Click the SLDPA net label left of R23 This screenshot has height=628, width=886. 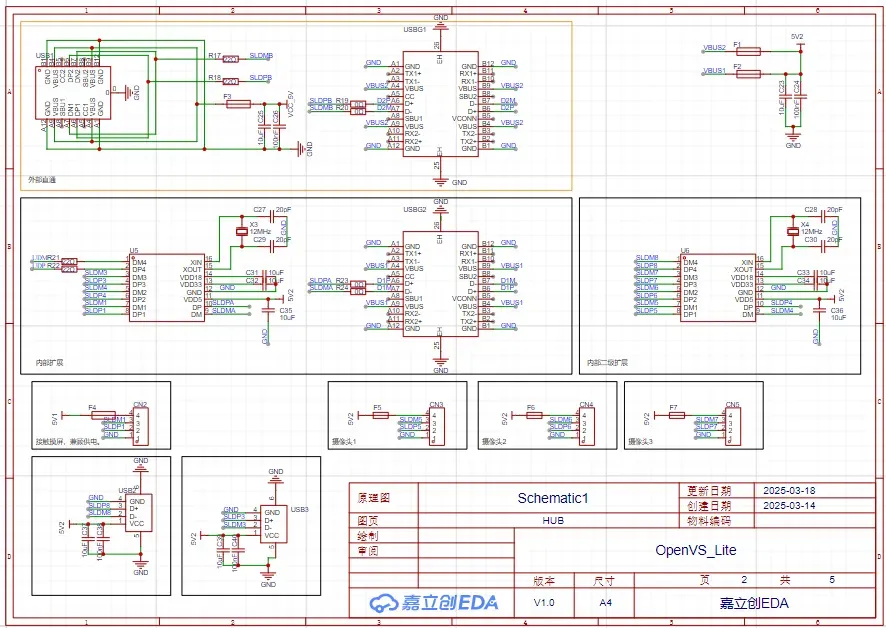(x=320, y=281)
